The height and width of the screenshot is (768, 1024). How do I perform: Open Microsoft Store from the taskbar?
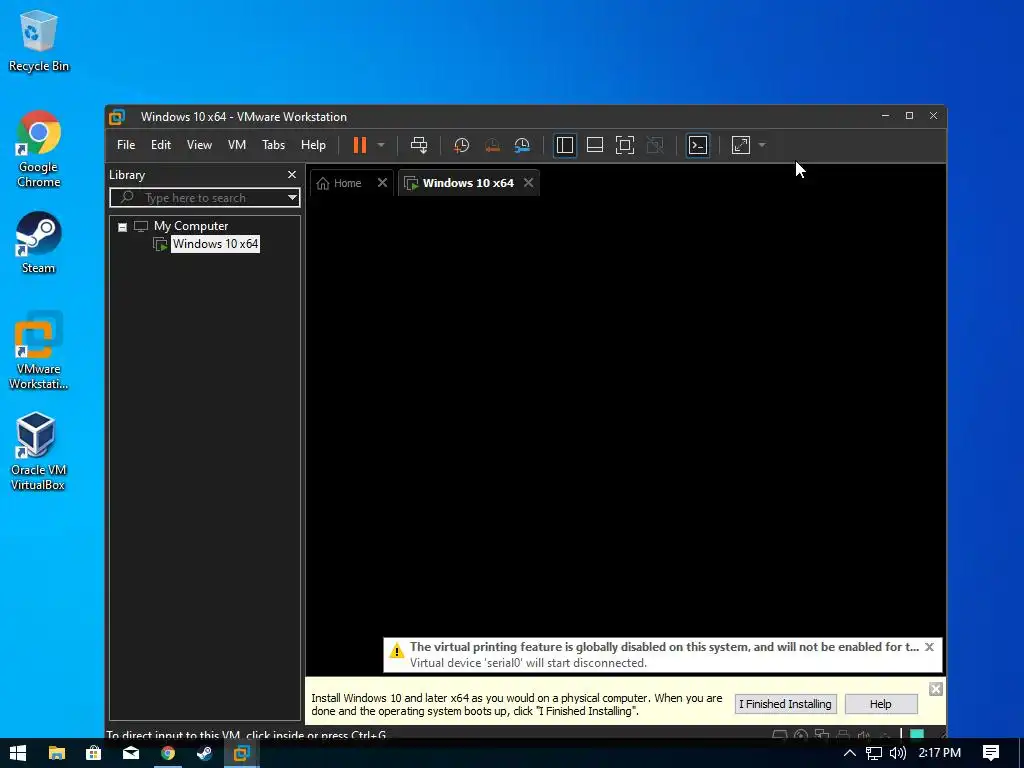coord(93,753)
